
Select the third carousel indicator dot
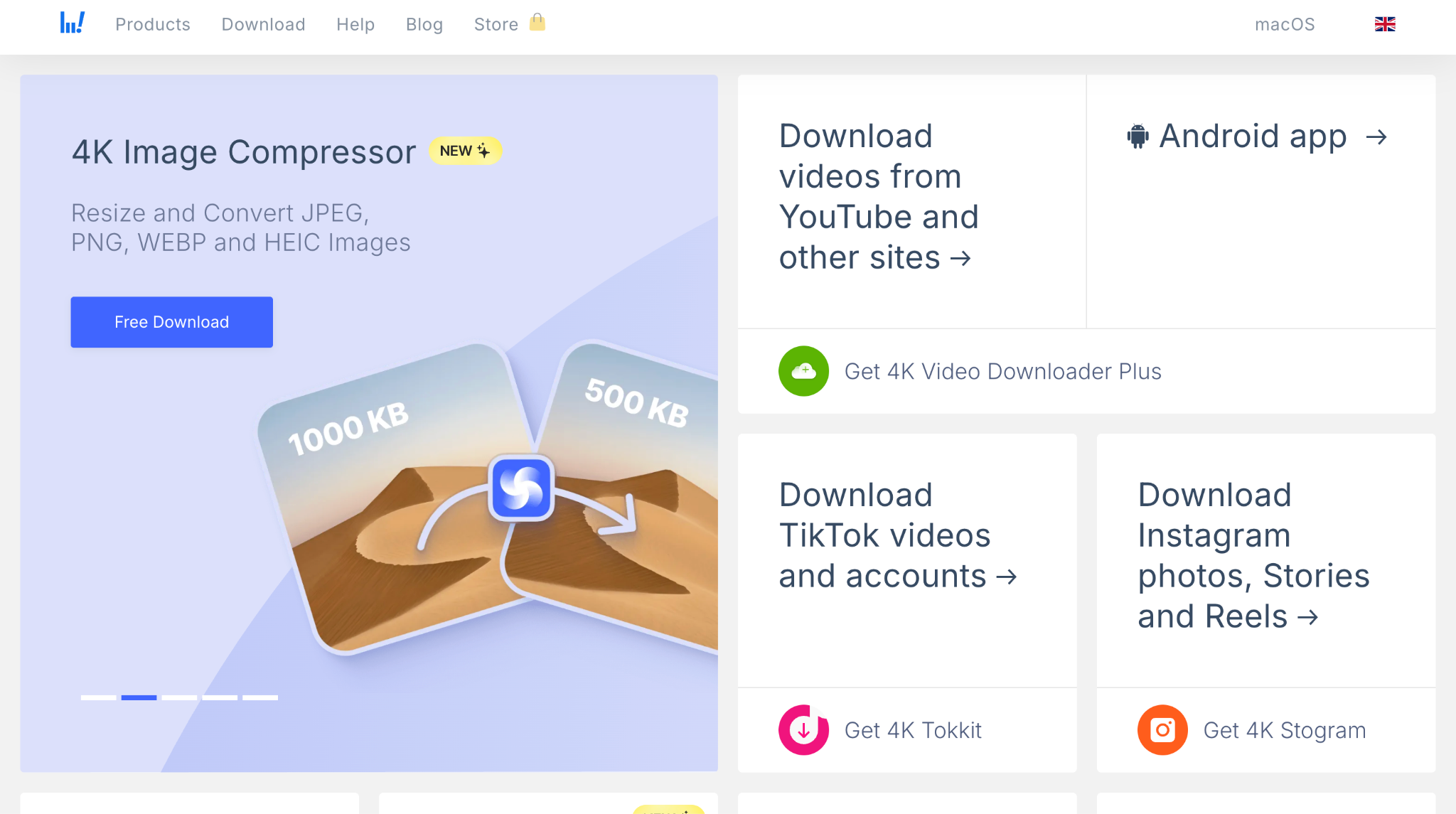click(180, 697)
